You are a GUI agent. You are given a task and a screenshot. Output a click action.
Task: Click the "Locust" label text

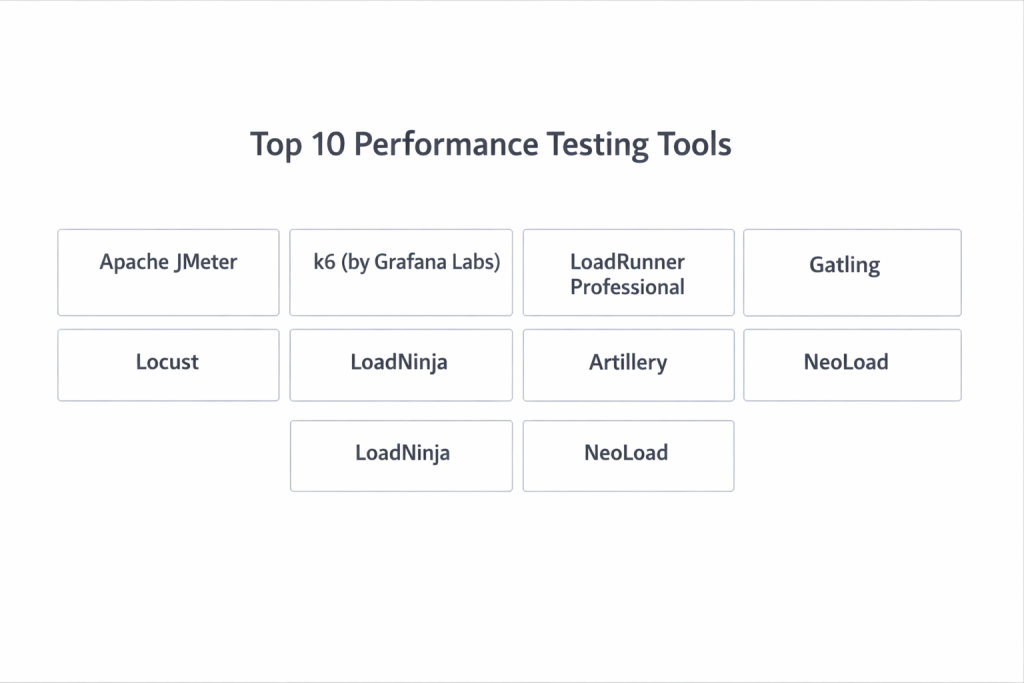(x=167, y=362)
